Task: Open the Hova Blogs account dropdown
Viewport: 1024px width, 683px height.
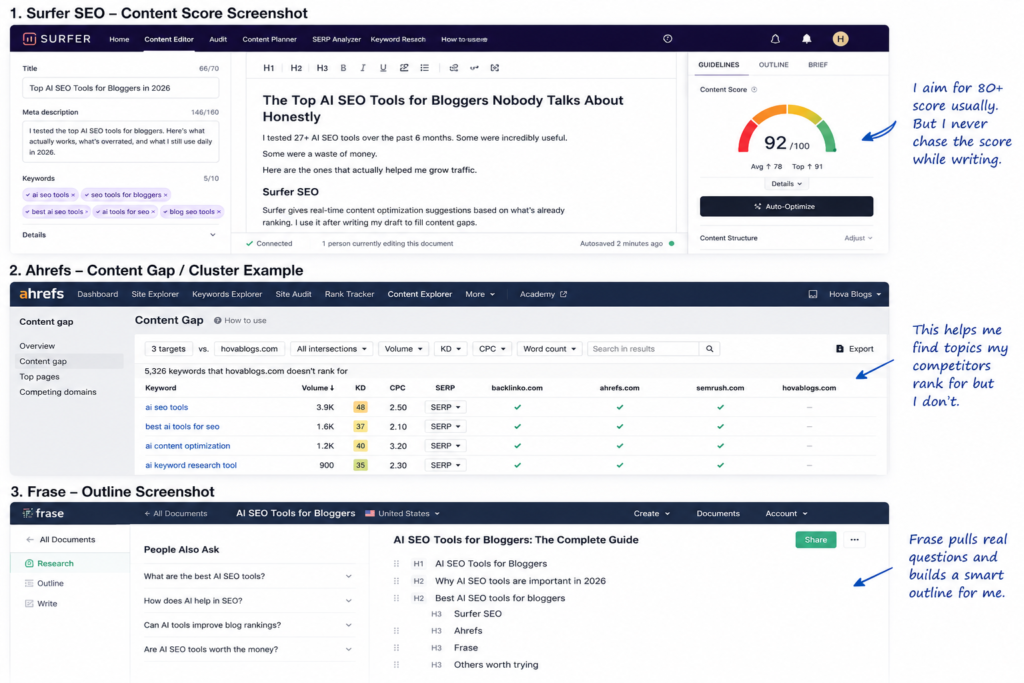Action: coord(855,294)
